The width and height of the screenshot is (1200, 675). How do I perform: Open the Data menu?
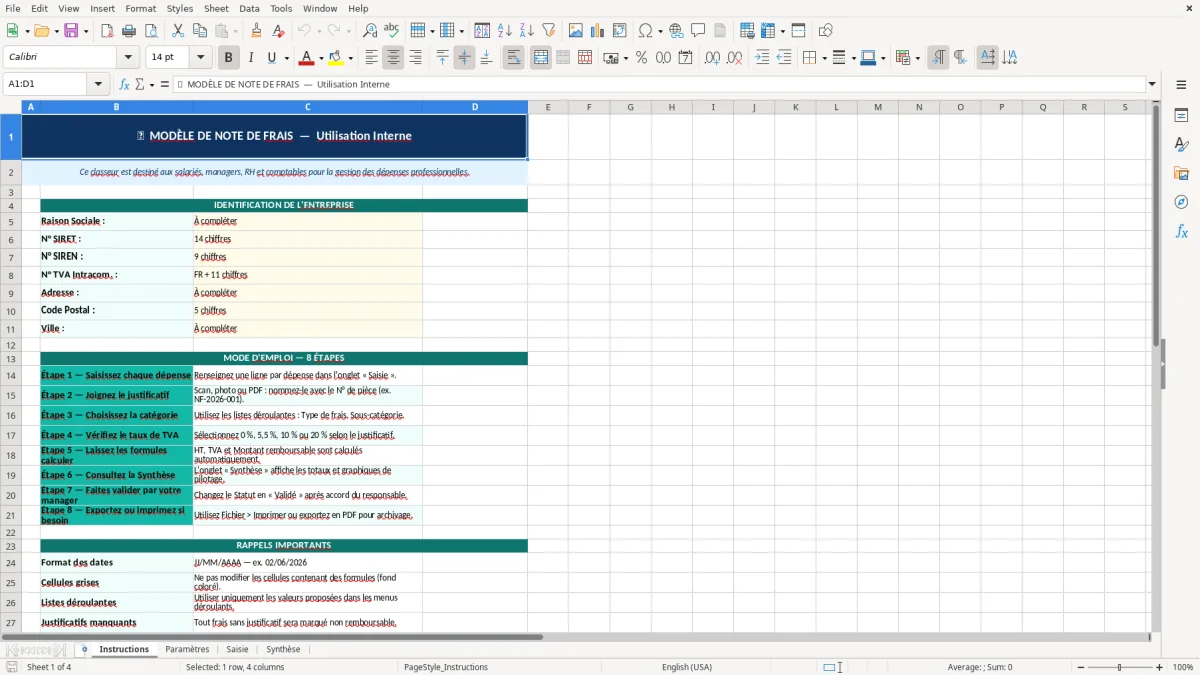click(x=249, y=8)
